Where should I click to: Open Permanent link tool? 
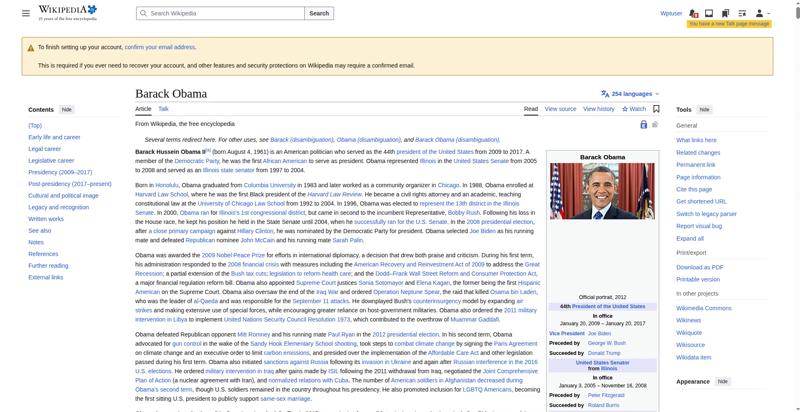click(x=696, y=165)
